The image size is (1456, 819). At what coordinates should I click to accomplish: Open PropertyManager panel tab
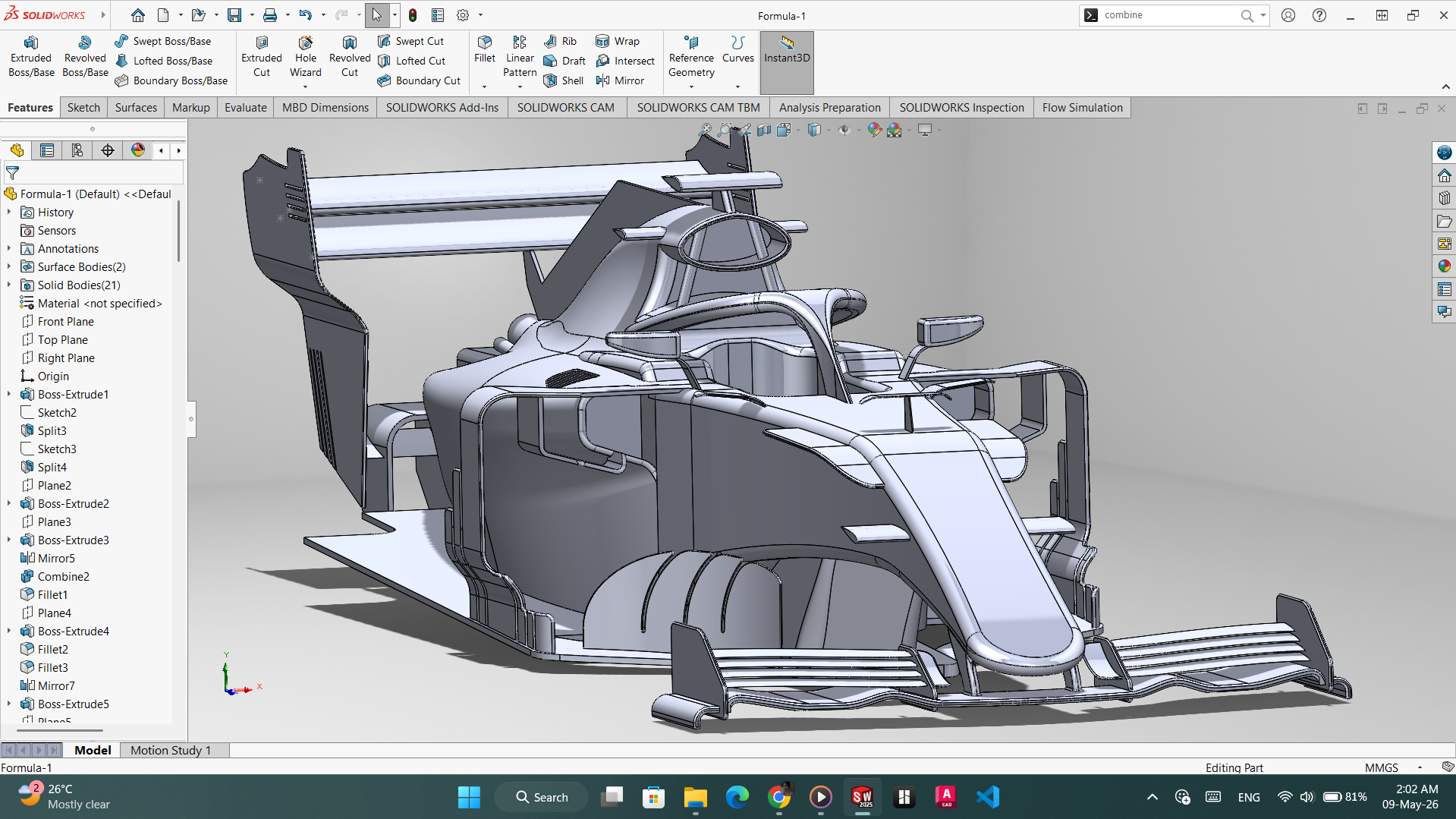point(47,150)
